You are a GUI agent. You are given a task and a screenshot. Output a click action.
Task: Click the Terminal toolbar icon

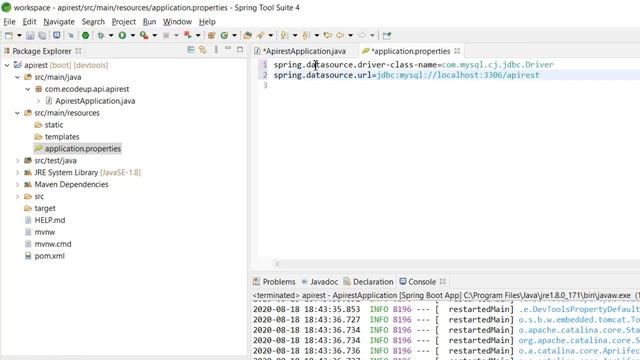point(57,36)
